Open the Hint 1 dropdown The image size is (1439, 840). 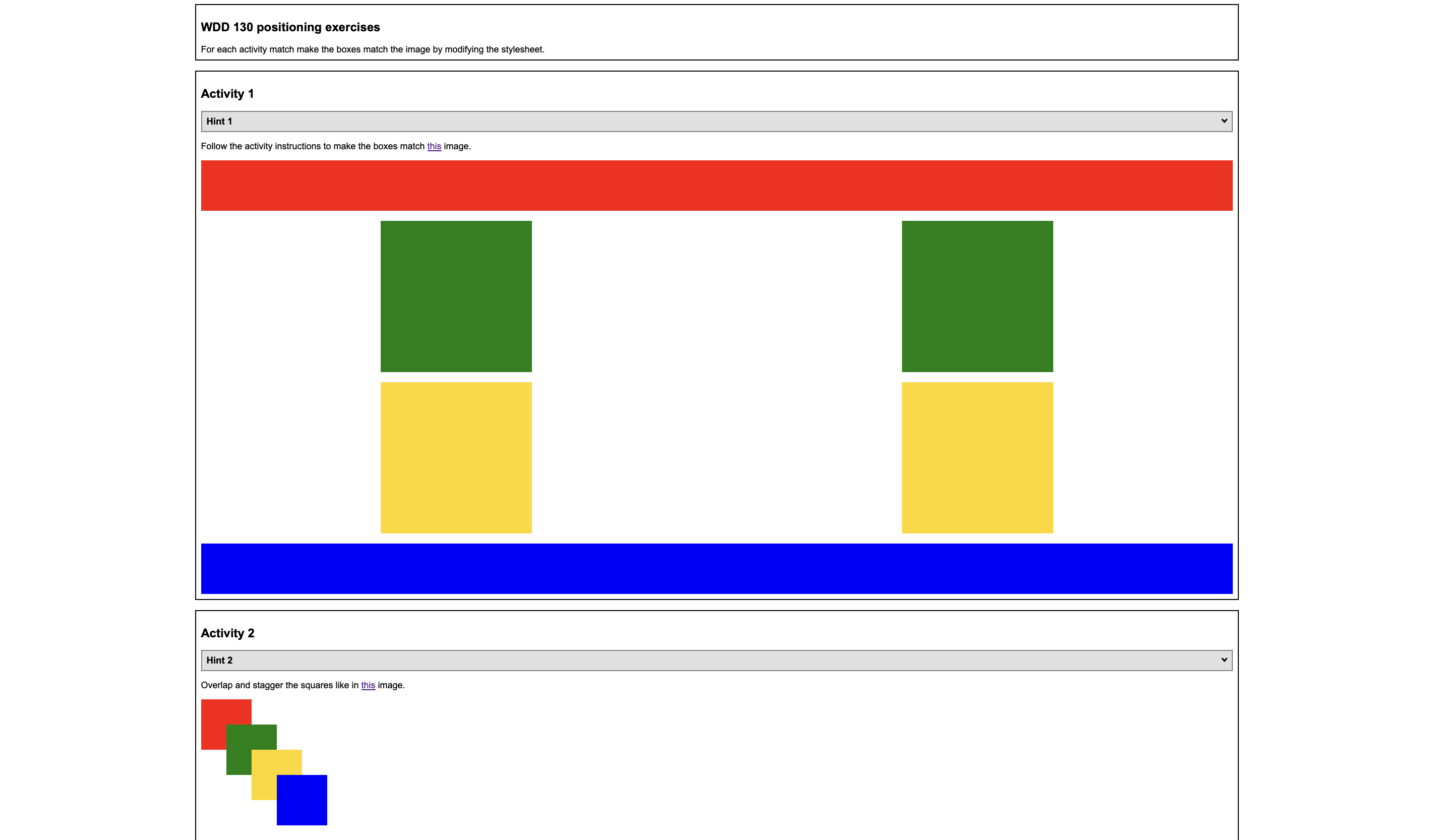(716, 122)
